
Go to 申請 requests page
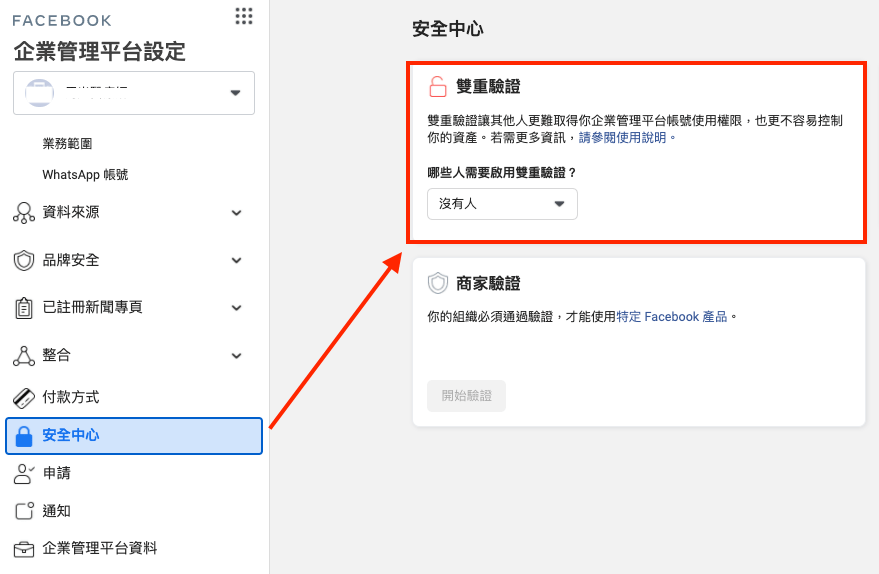coord(57,473)
